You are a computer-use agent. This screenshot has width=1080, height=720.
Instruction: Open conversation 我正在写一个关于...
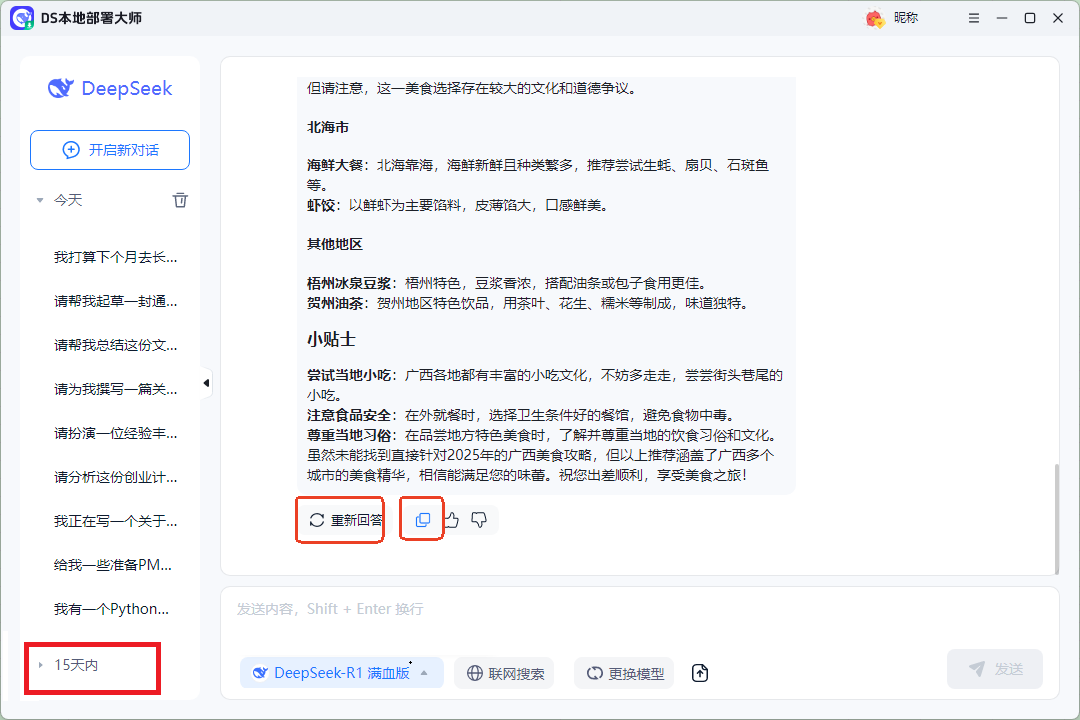pyautogui.click(x=116, y=522)
